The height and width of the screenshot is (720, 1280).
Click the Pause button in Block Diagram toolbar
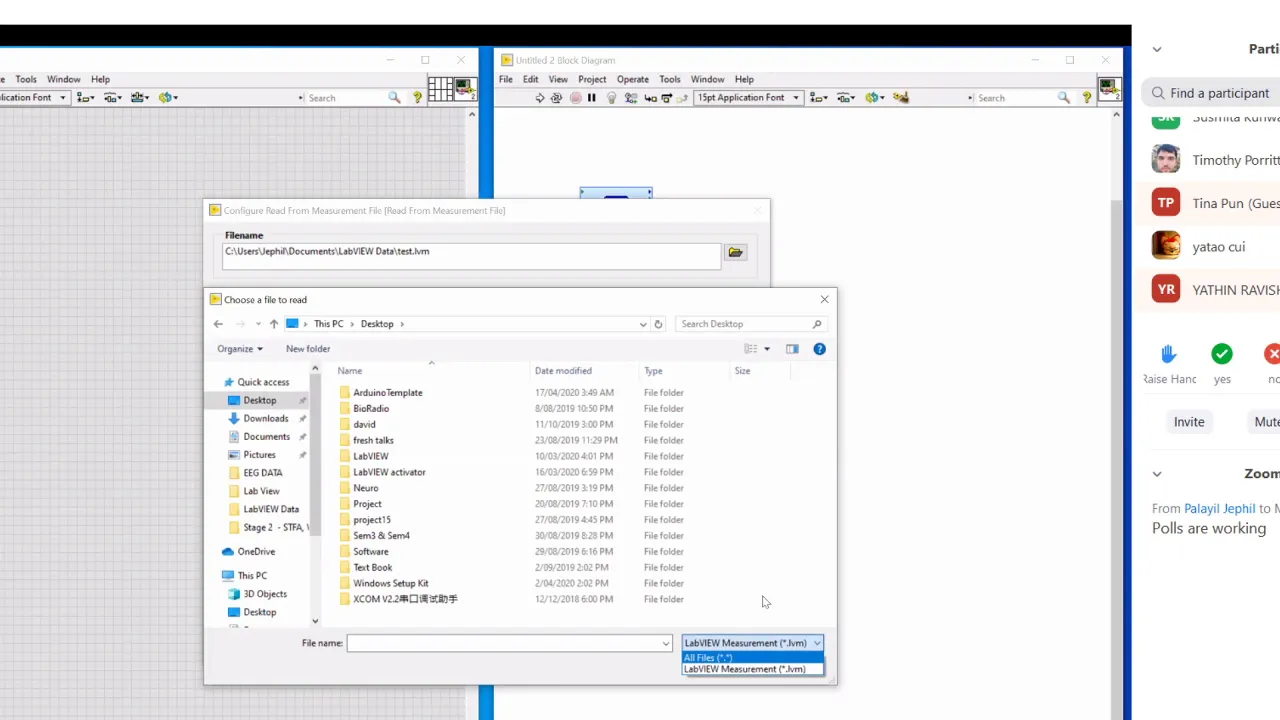[592, 98]
